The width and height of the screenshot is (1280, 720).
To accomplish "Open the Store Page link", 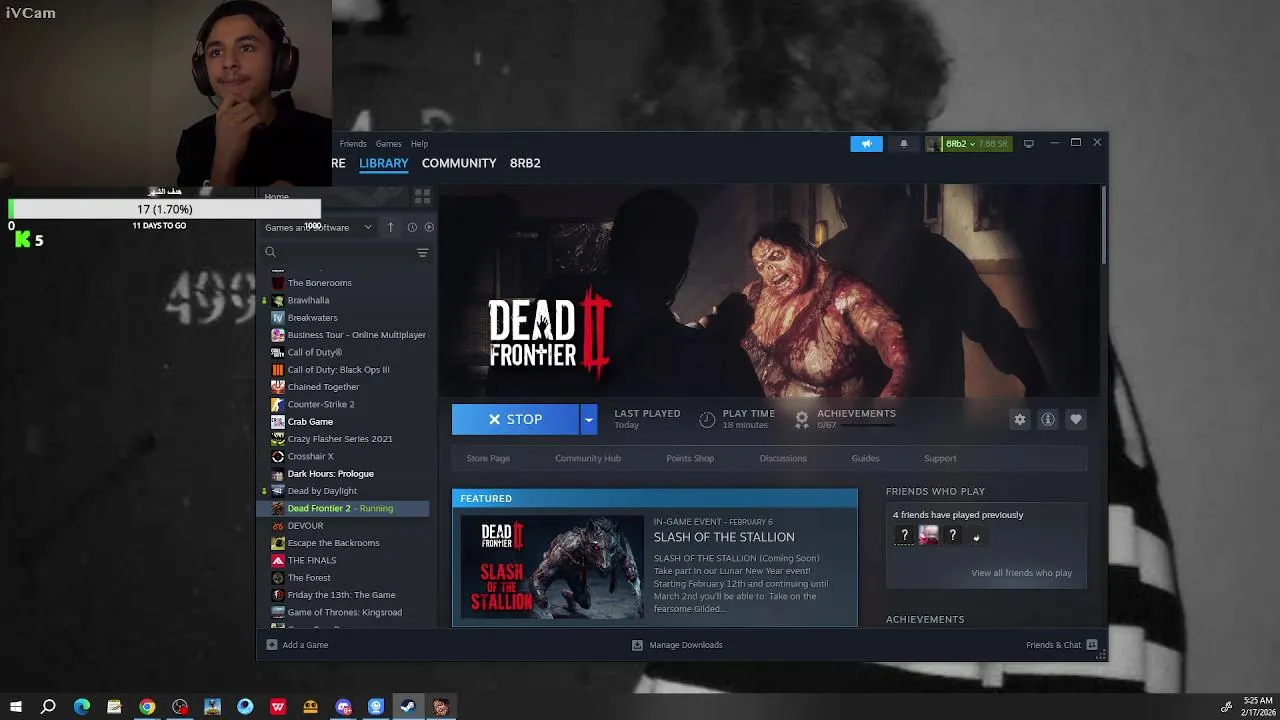I will 488,458.
